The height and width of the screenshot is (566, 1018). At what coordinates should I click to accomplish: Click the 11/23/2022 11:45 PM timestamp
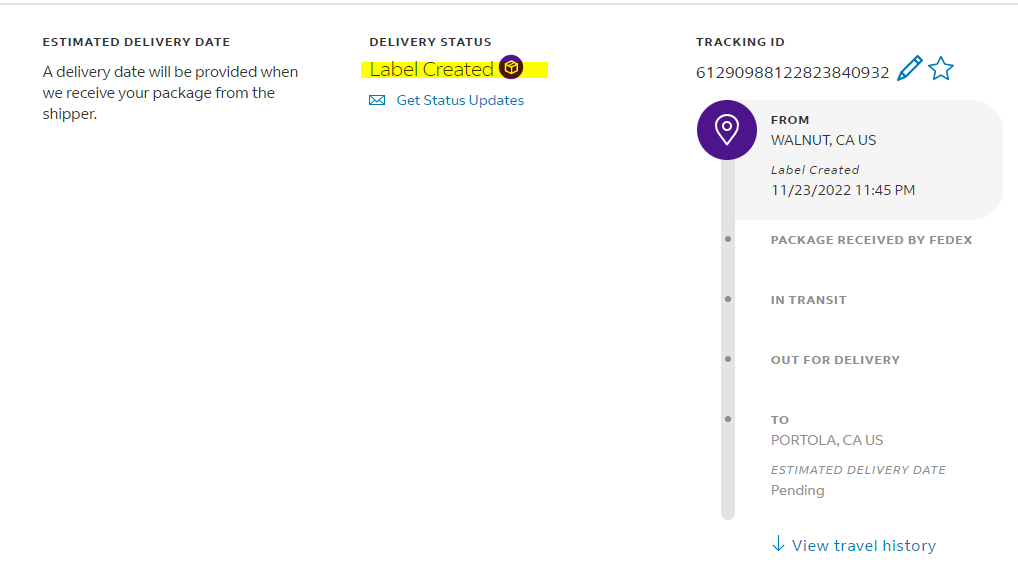coord(842,190)
